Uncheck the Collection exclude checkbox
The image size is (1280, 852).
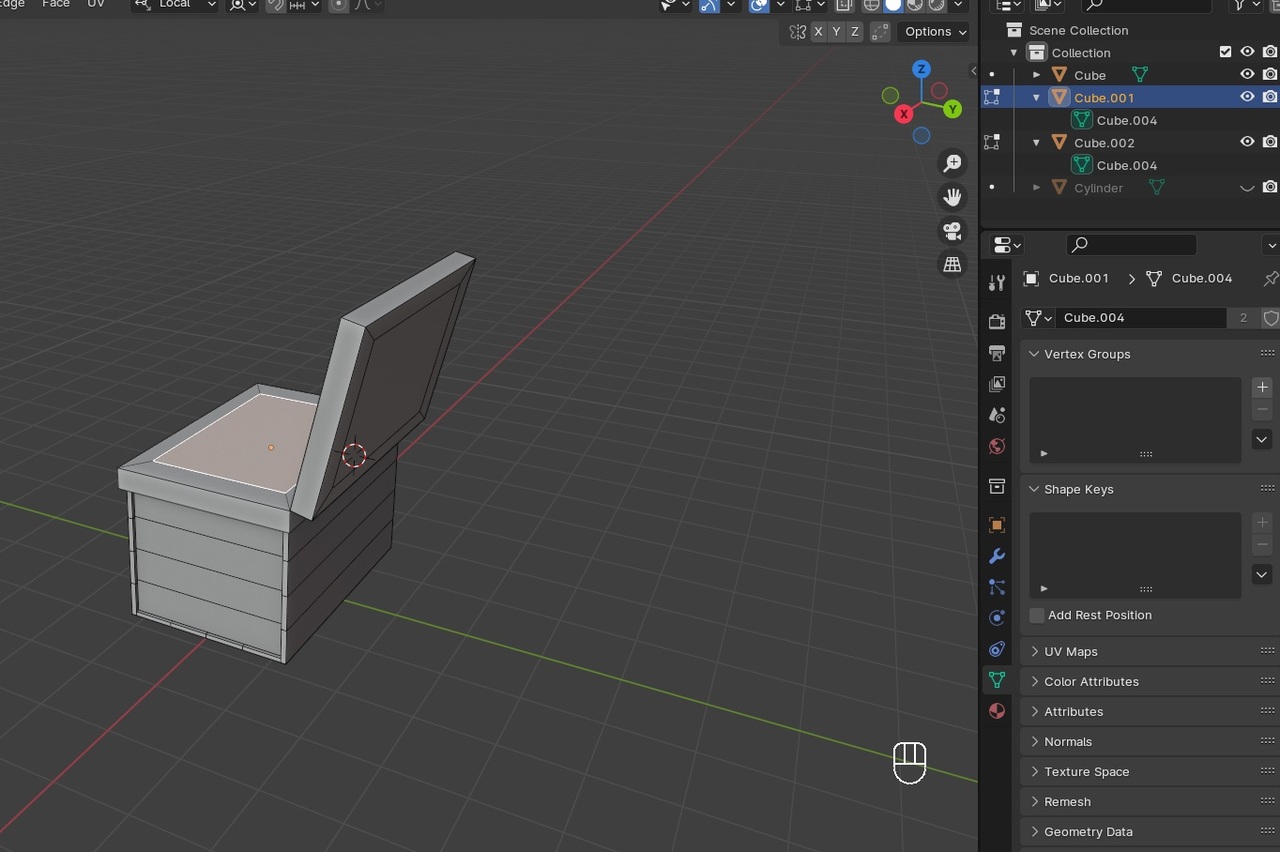[1225, 52]
